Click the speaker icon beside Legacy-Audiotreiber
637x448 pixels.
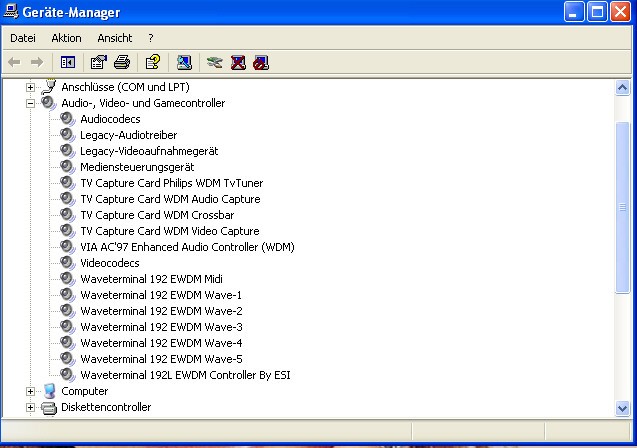[x=67, y=135]
